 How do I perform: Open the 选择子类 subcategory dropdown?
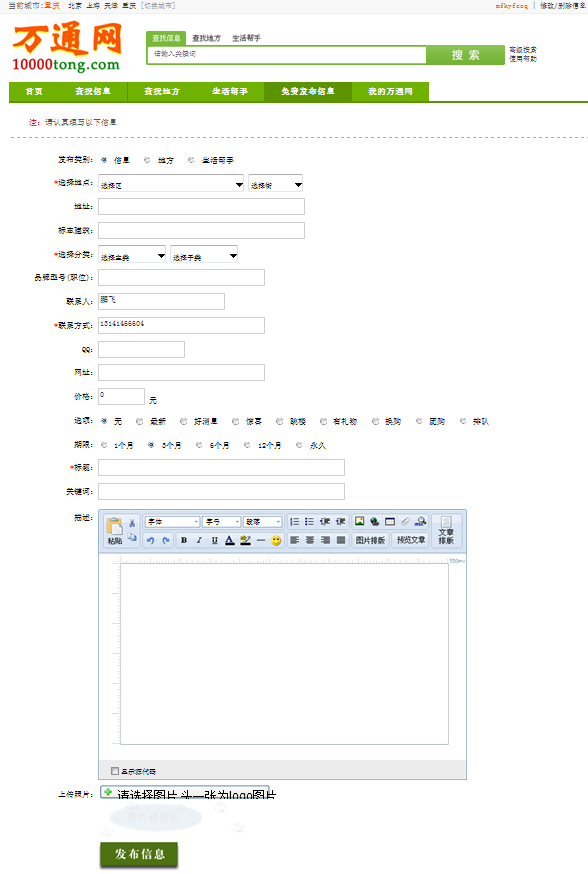click(x=204, y=256)
